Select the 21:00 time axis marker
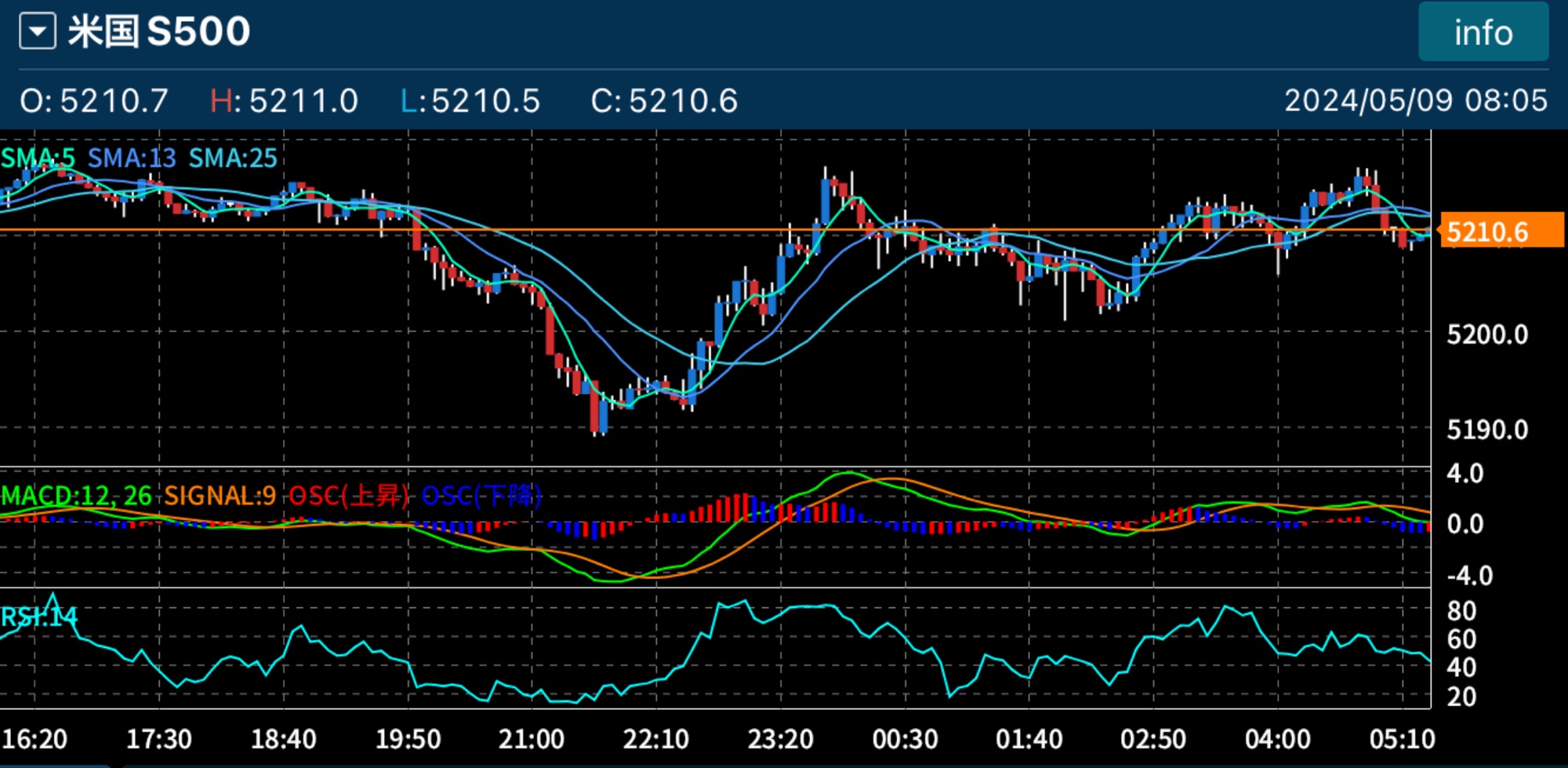Screen dimensions: 1568x768 [x=531, y=739]
